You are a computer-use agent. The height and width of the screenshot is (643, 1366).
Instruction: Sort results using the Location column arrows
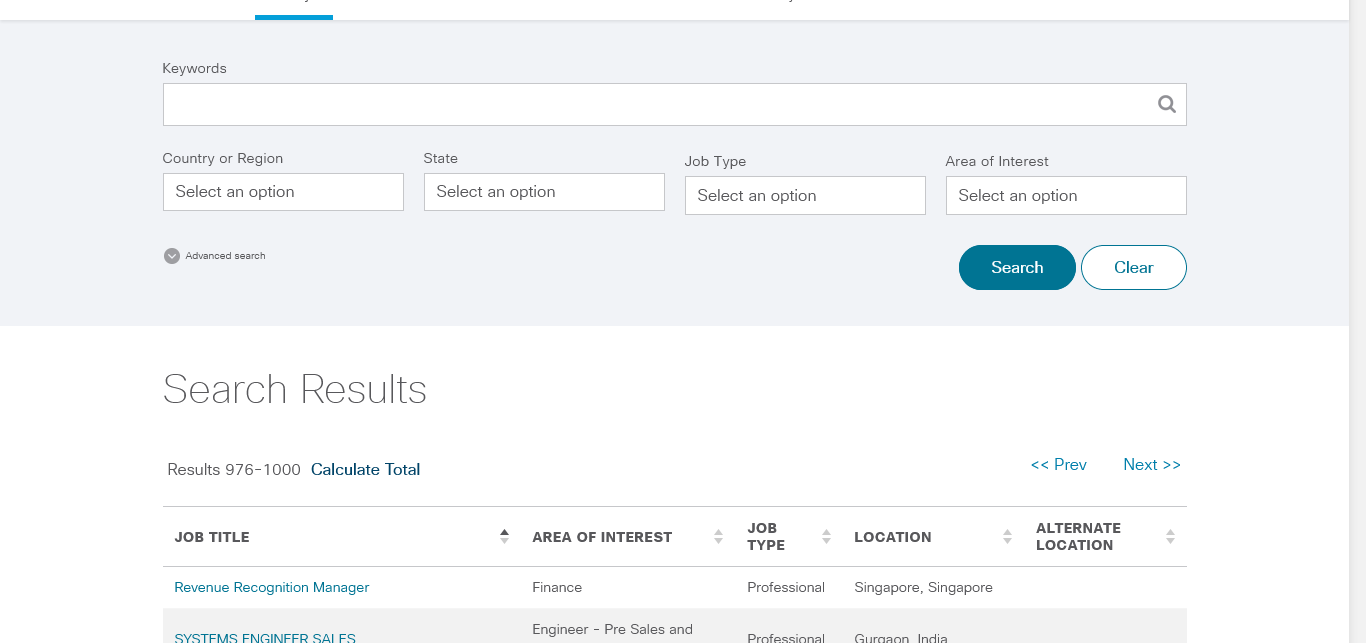[1007, 537]
